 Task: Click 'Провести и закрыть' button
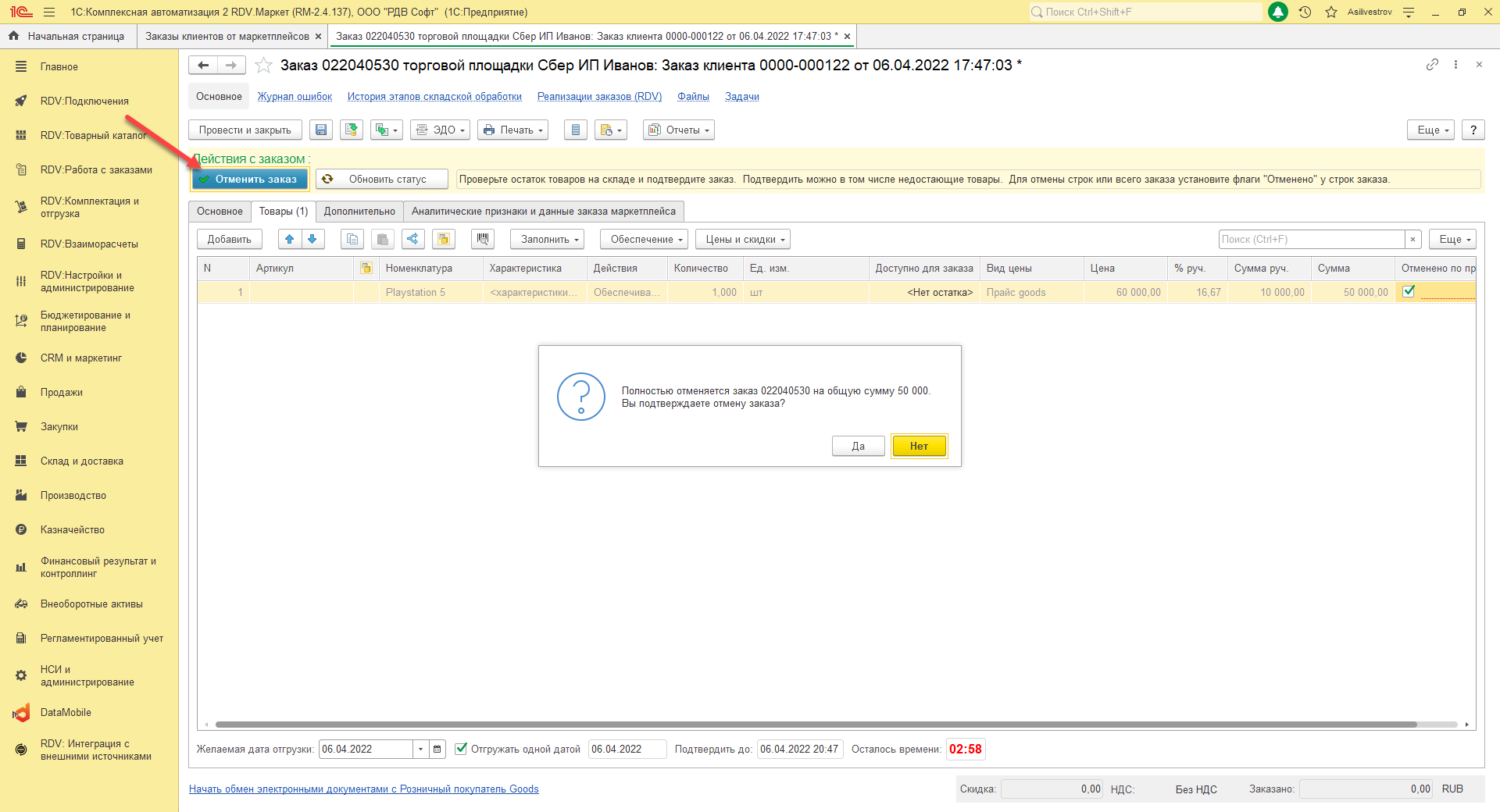[245, 130]
